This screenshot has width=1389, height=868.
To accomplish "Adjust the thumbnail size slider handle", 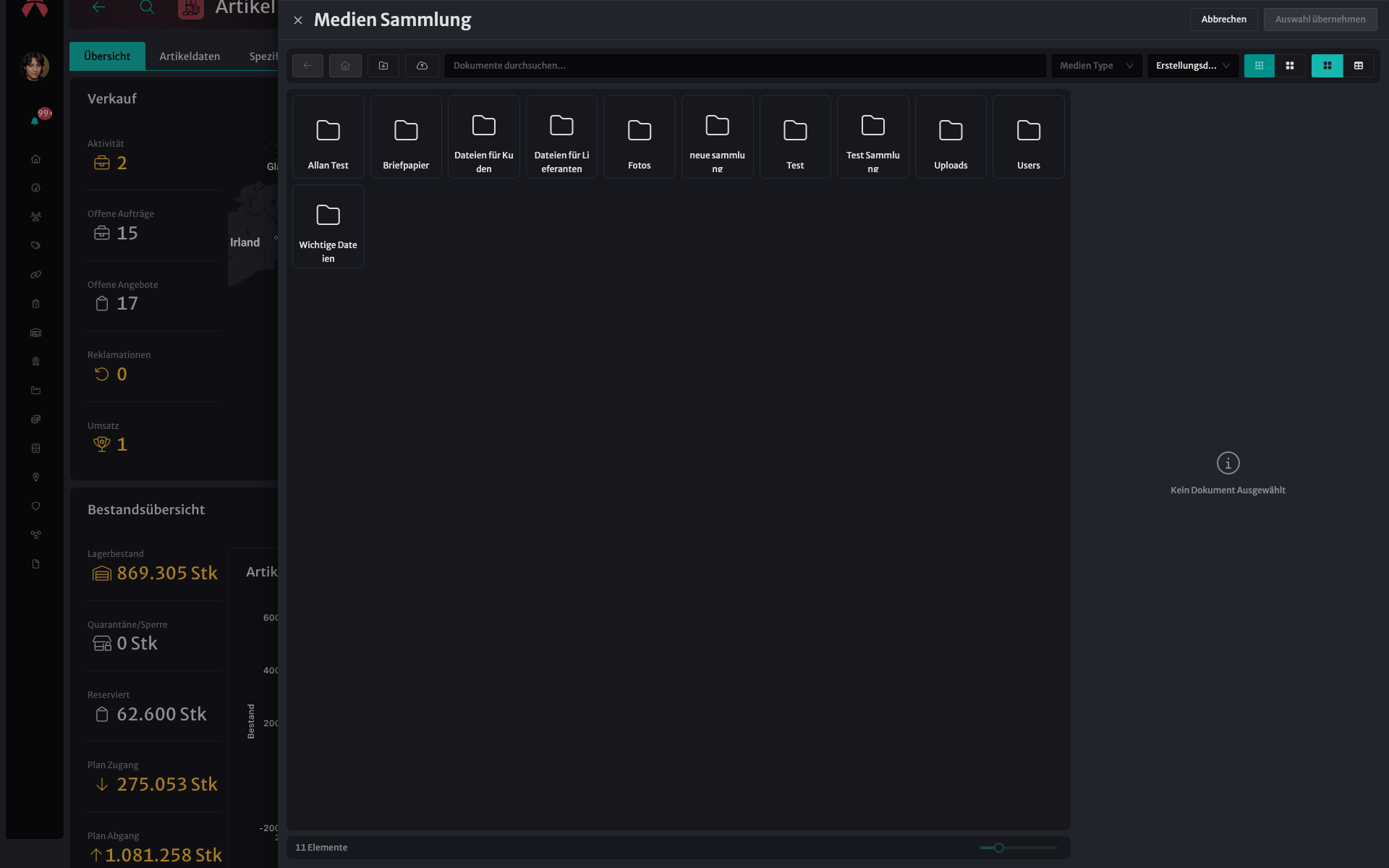I will pyautogui.click(x=999, y=848).
